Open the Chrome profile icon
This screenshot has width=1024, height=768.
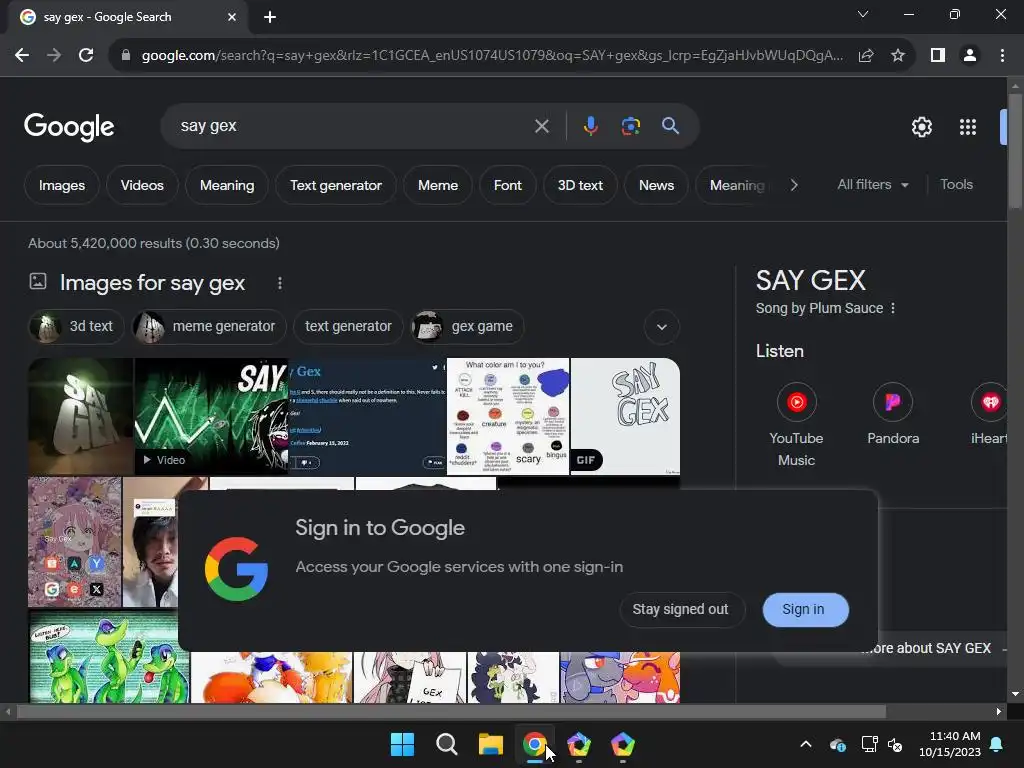[970, 56]
